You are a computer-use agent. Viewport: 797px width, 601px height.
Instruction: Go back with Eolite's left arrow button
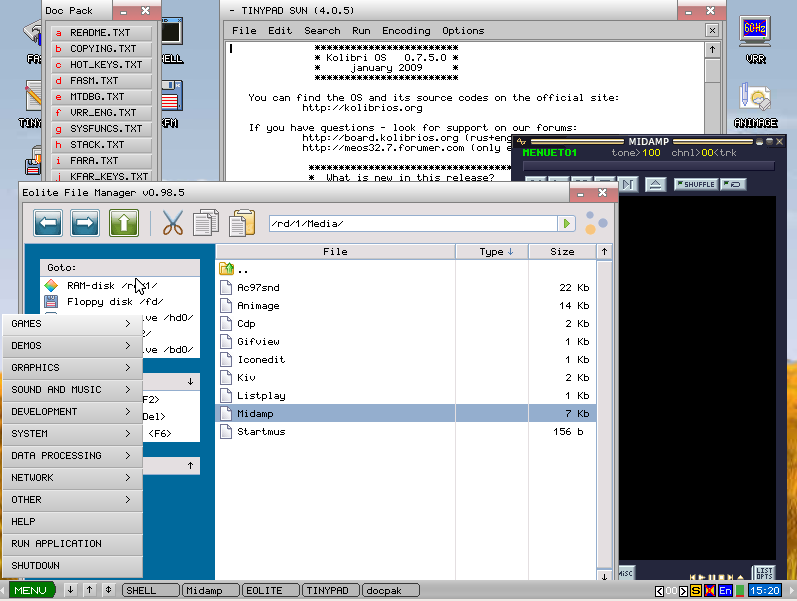[x=48, y=223]
